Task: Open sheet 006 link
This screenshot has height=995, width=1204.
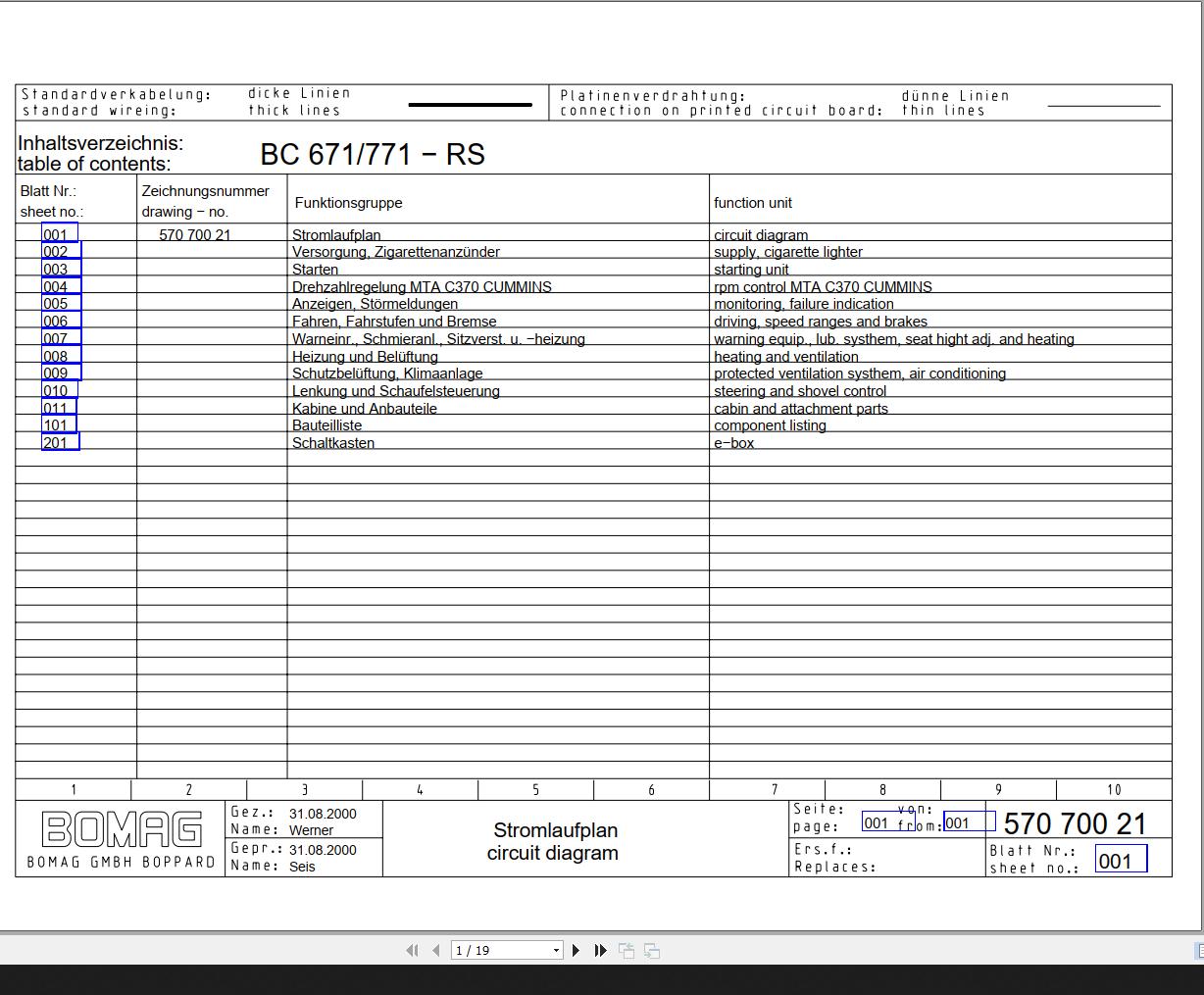Action: tap(61, 321)
